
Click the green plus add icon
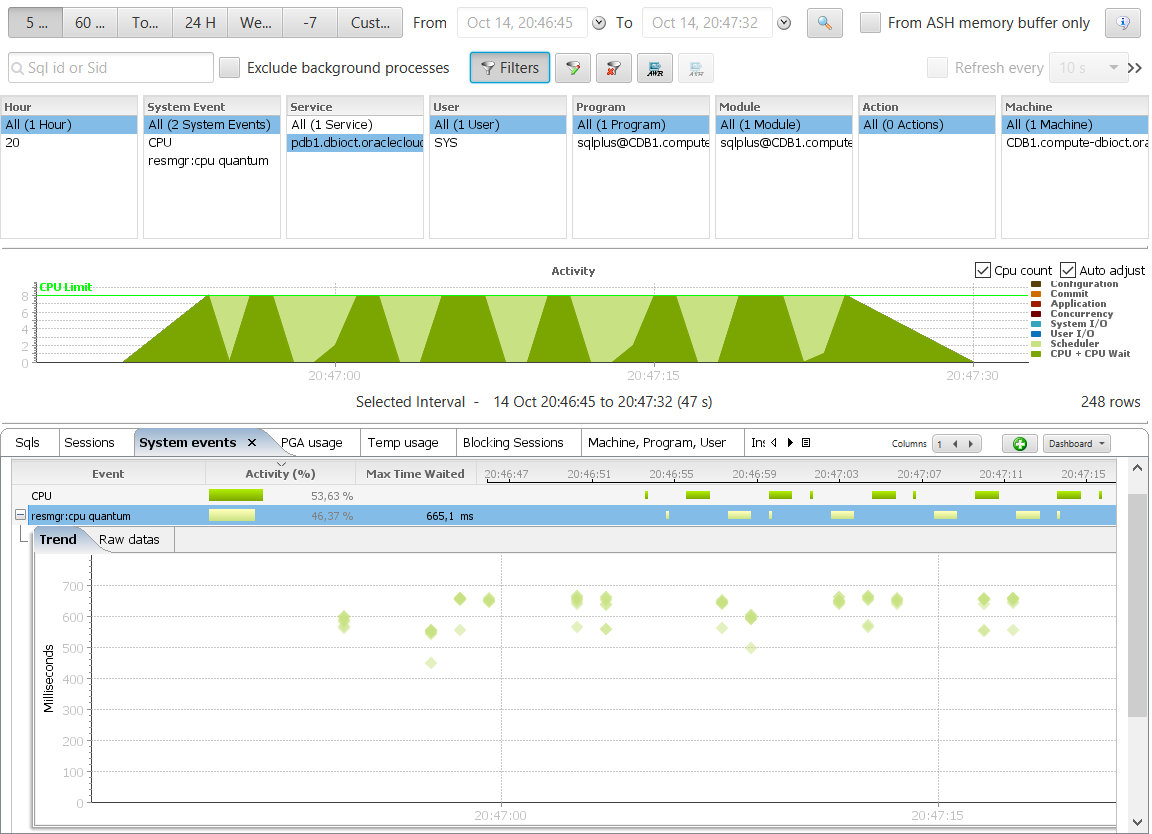pos(1019,443)
